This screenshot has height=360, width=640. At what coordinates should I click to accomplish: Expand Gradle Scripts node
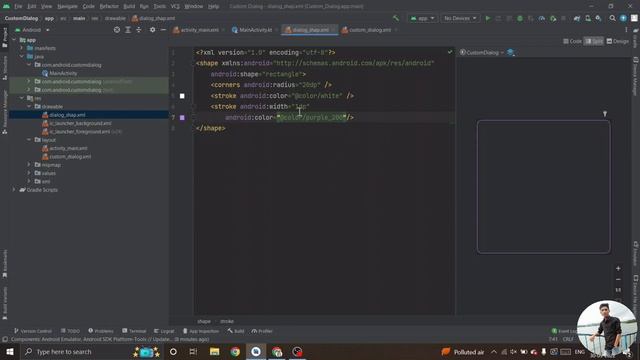click(x=14, y=190)
